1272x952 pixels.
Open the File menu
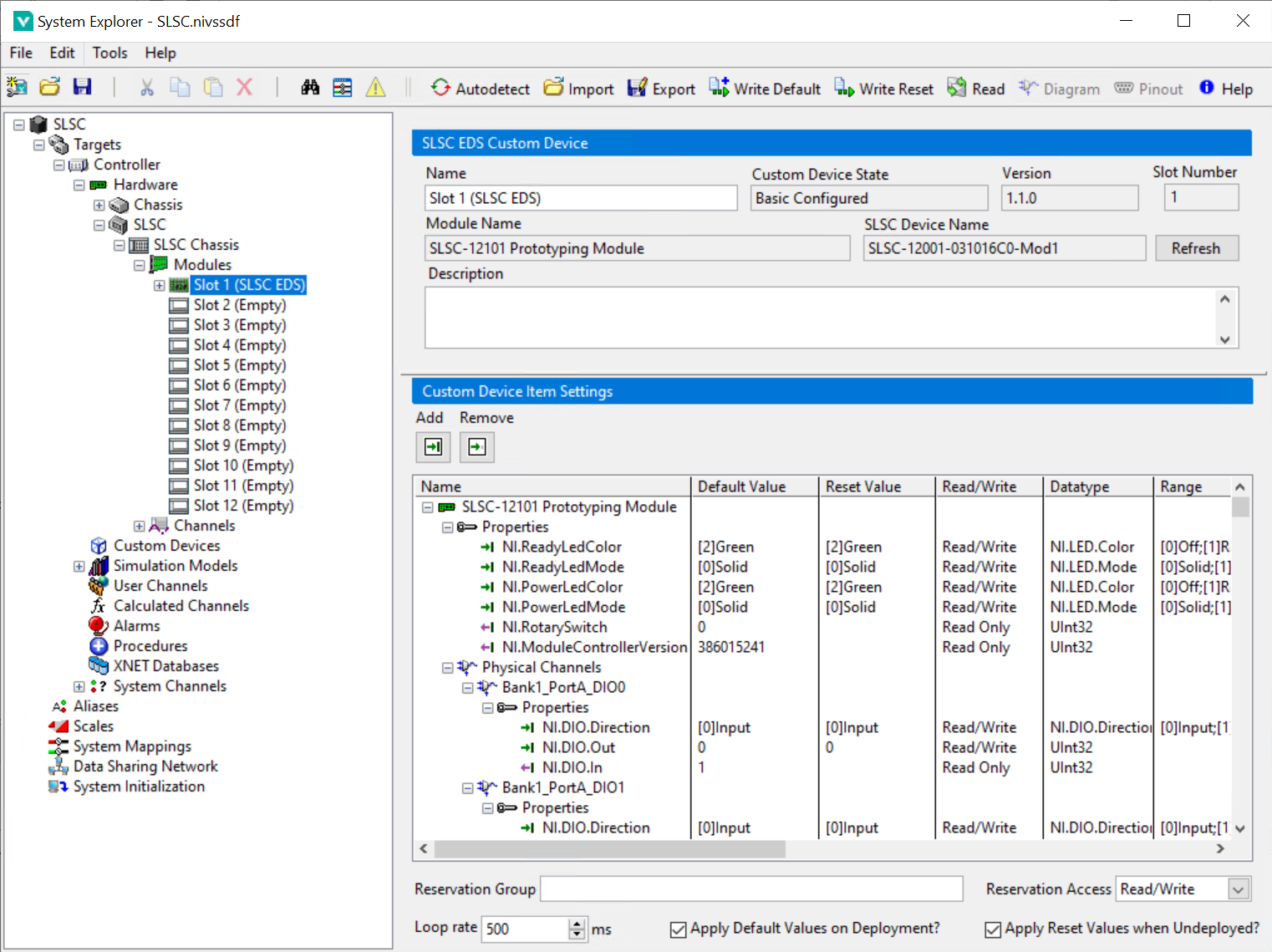click(21, 53)
